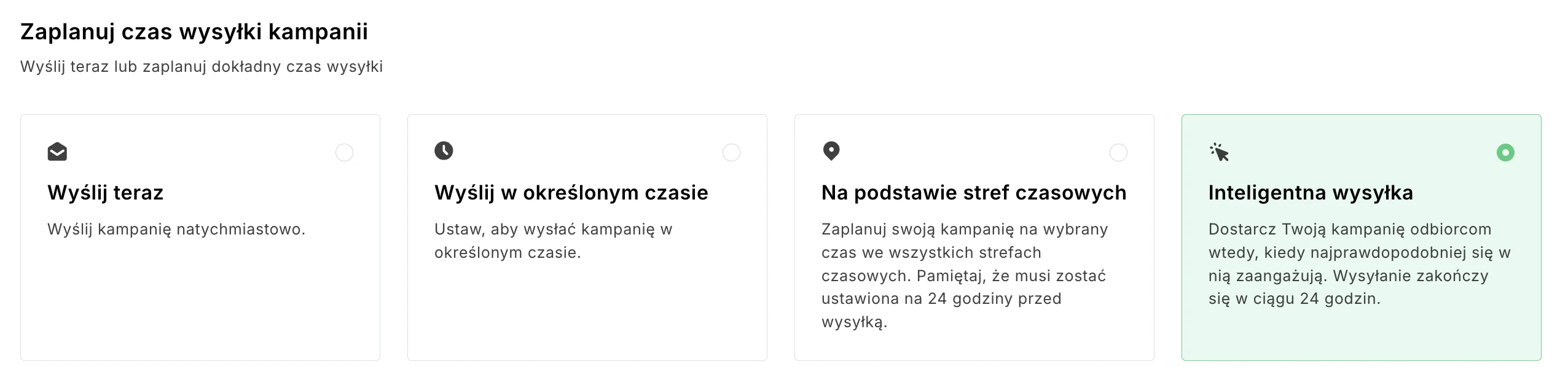Image resolution: width=1568 pixels, height=372 pixels.
Task: Click empty space in the "Wyślij w określonym czasie" card
Action: 587,313
